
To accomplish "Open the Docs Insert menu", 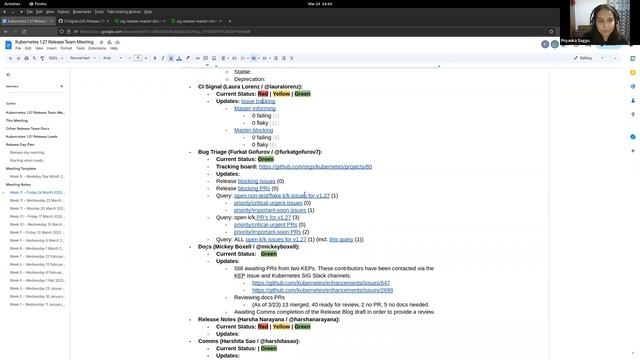I will coord(51,48).
